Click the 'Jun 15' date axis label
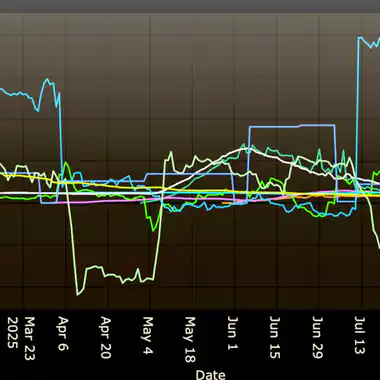 point(275,338)
